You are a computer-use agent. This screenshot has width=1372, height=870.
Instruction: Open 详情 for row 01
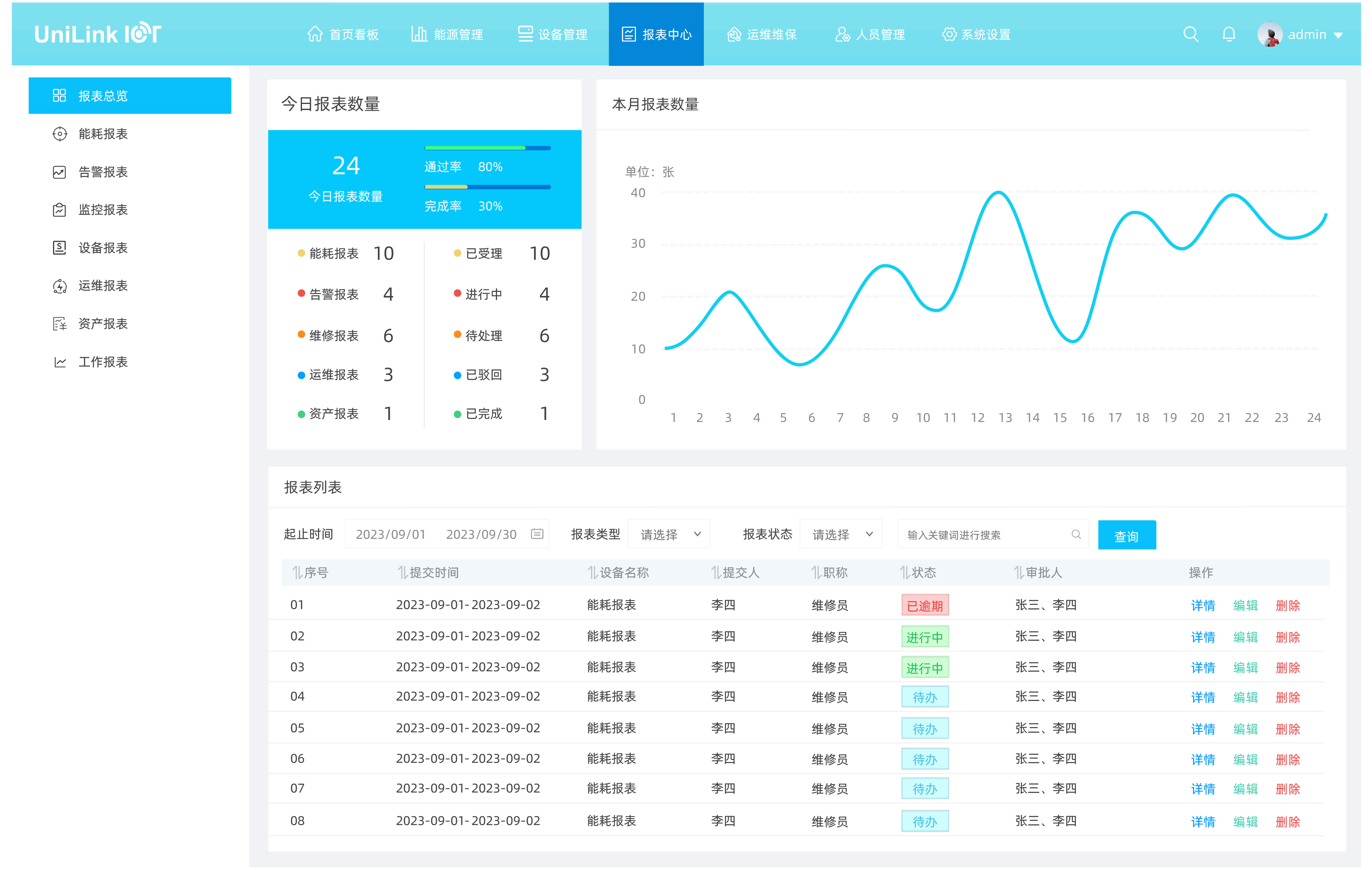click(1203, 605)
